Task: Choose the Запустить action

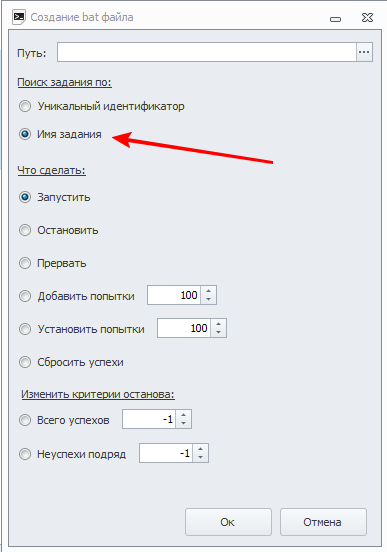Action: coord(25,197)
